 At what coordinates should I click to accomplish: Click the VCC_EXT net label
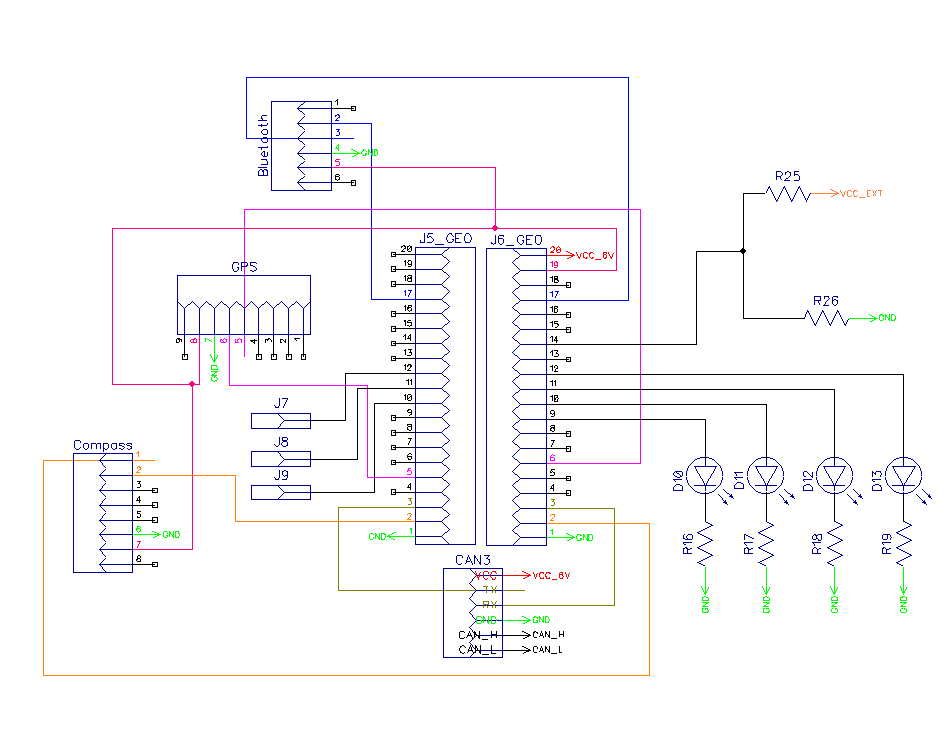point(861,193)
